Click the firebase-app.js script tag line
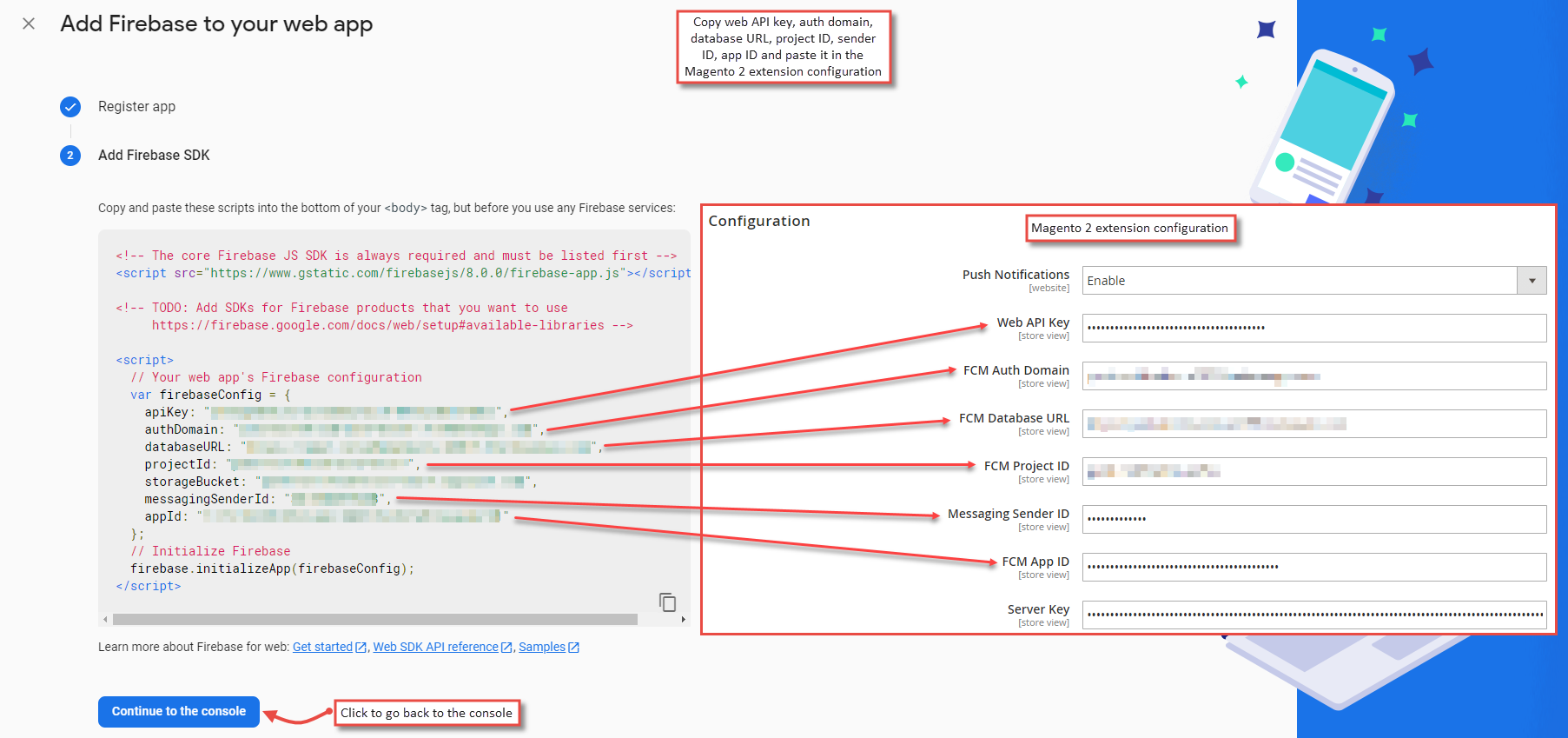The width and height of the screenshot is (1568, 738). pos(403,273)
